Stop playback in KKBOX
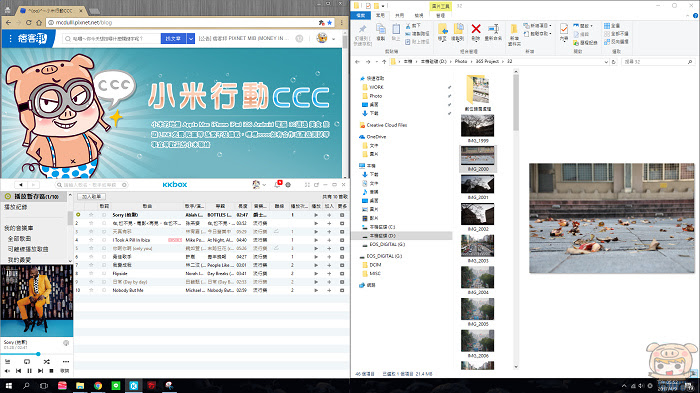The height and width of the screenshot is (393, 700). (x=51, y=371)
